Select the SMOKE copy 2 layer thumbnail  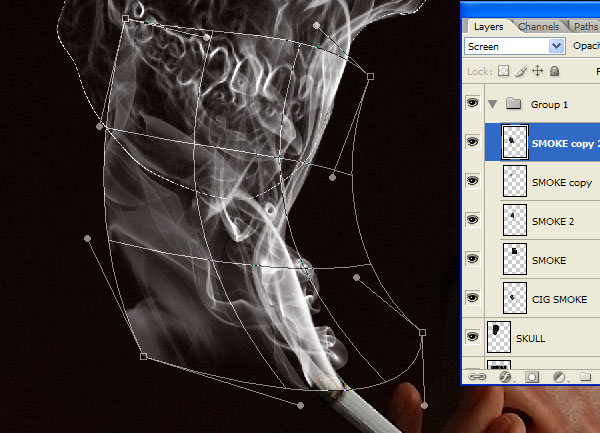(x=515, y=142)
